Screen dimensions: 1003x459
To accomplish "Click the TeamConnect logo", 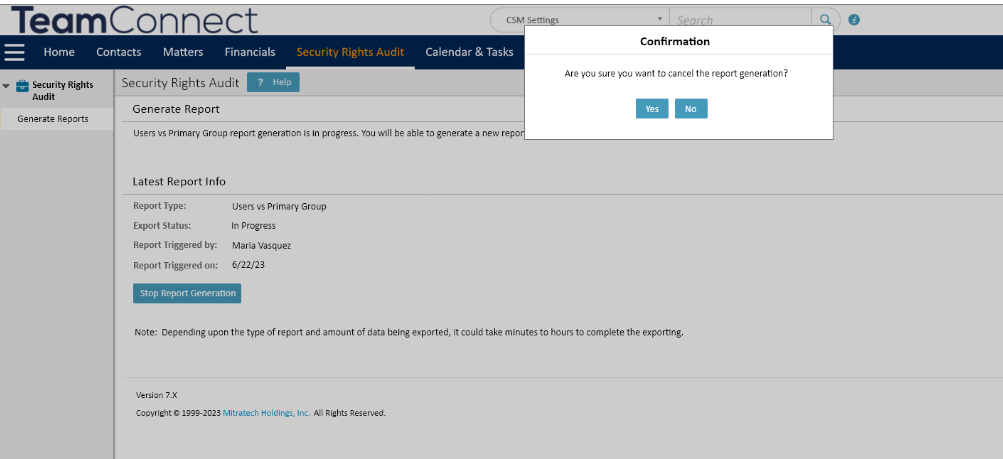I will (x=134, y=20).
